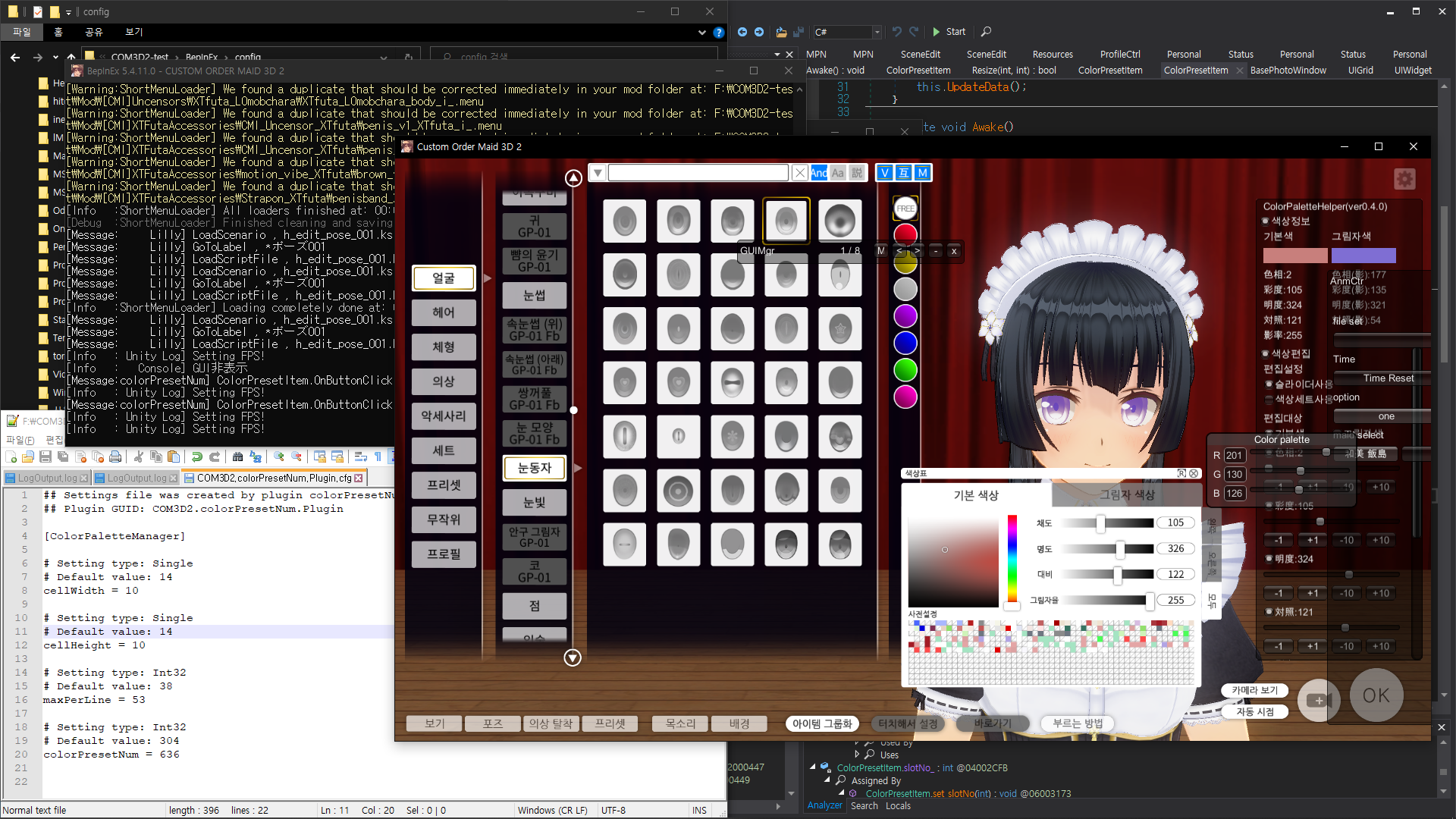
Task: Click the R value field showing 201
Action: tap(1235, 455)
